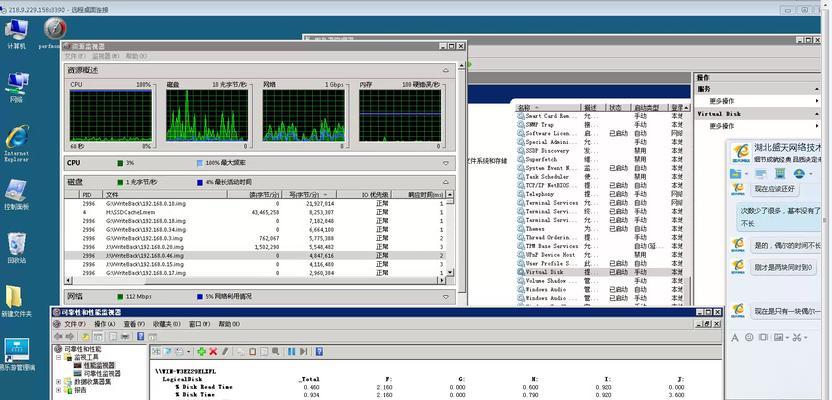Image resolution: width=832 pixels, height=400 pixels.
Task: Open 更多操作 under 服务 in actions pane
Action: click(x=722, y=101)
